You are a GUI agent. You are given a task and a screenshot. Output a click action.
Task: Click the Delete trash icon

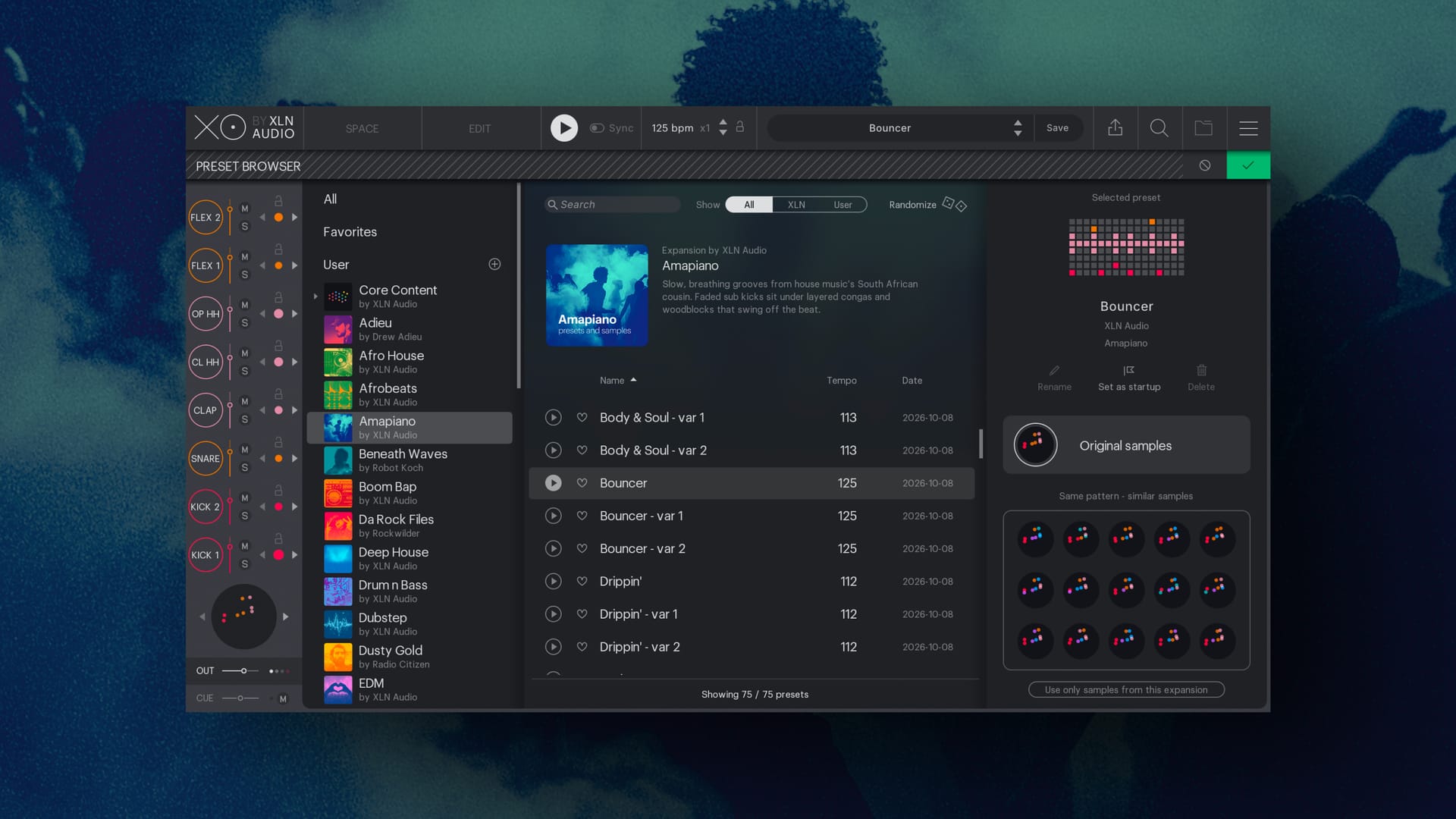pyautogui.click(x=1201, y=370)
